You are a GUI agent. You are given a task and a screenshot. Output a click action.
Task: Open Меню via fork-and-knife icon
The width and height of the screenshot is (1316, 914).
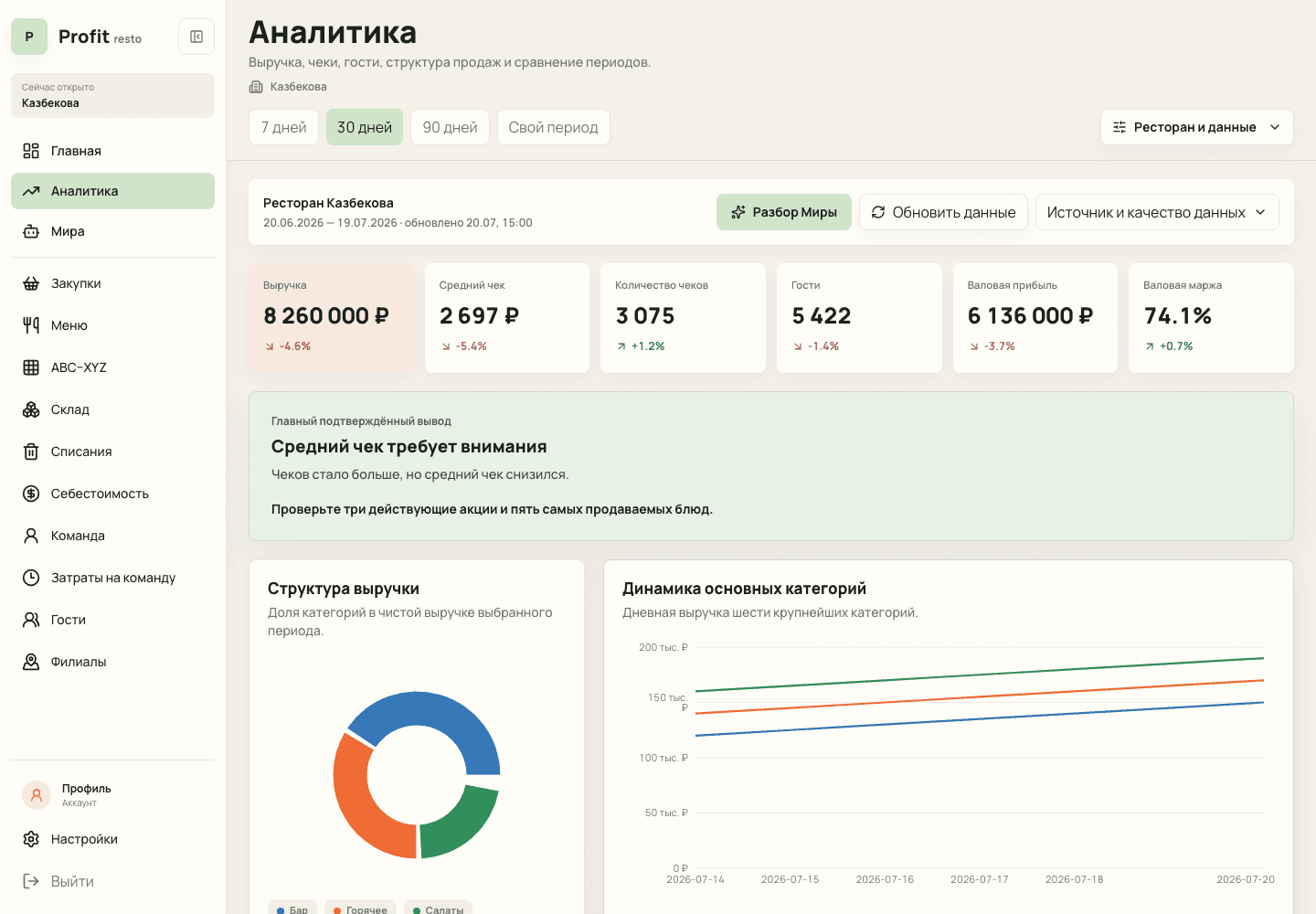(31, 325)
